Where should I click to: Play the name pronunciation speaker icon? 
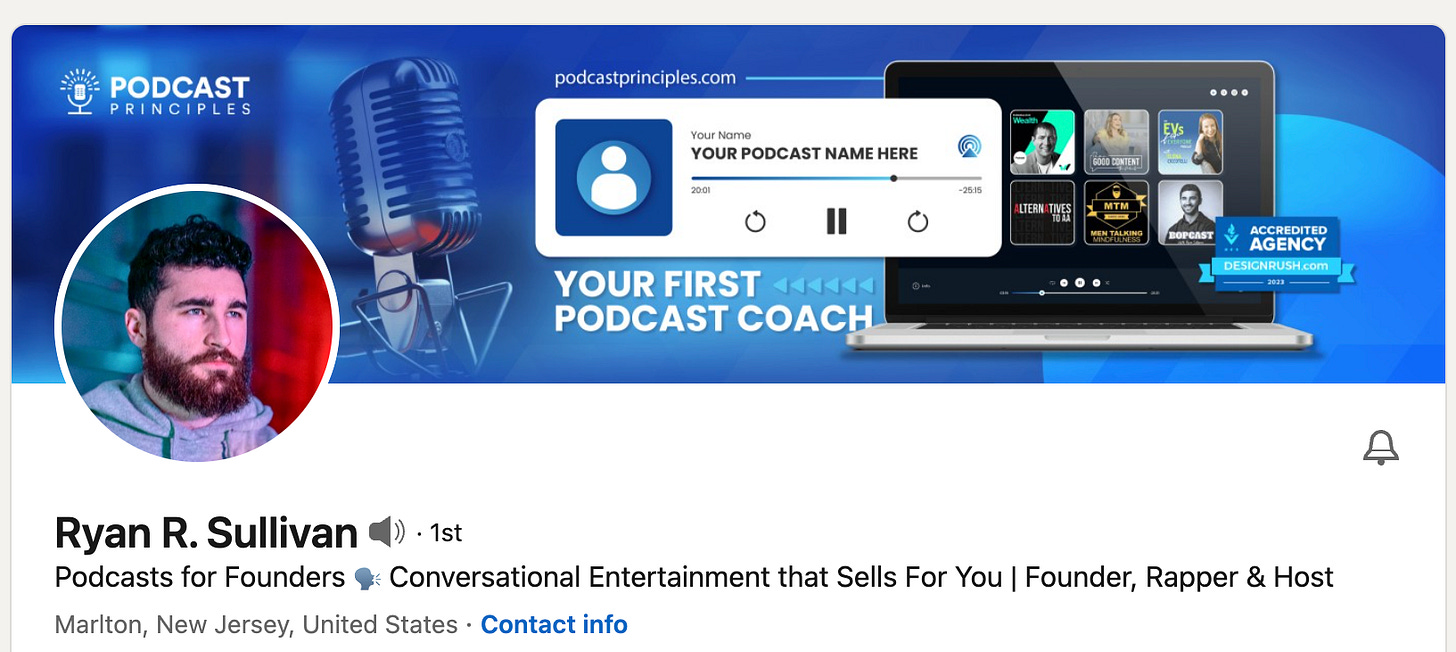click(x=387, y=532)
